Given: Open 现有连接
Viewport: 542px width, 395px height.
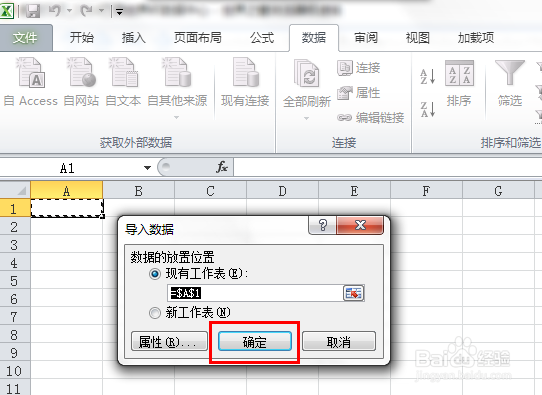Looking at the screenshot, I should pos(245,82).
